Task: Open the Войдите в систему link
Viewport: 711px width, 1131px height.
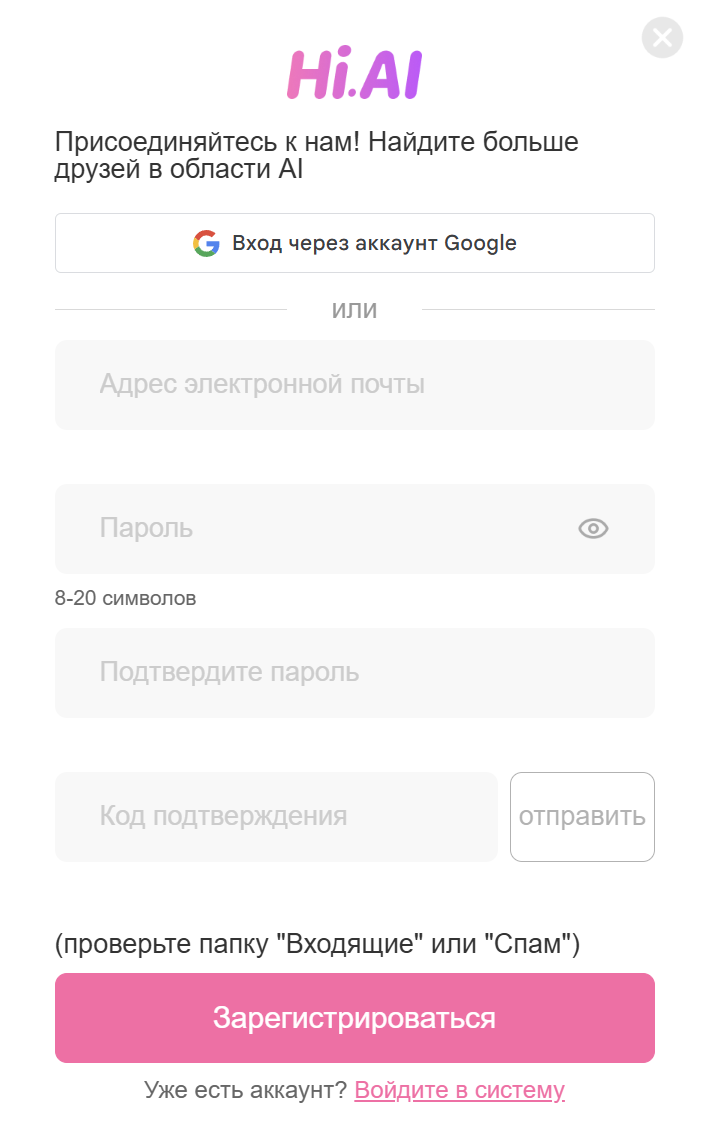Action: pos(459,1089)
